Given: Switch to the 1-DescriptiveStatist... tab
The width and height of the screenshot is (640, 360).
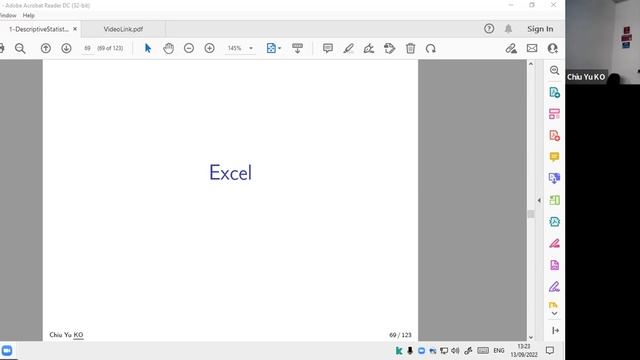Looking at the screenshot, I should click(x=38, y=29).
